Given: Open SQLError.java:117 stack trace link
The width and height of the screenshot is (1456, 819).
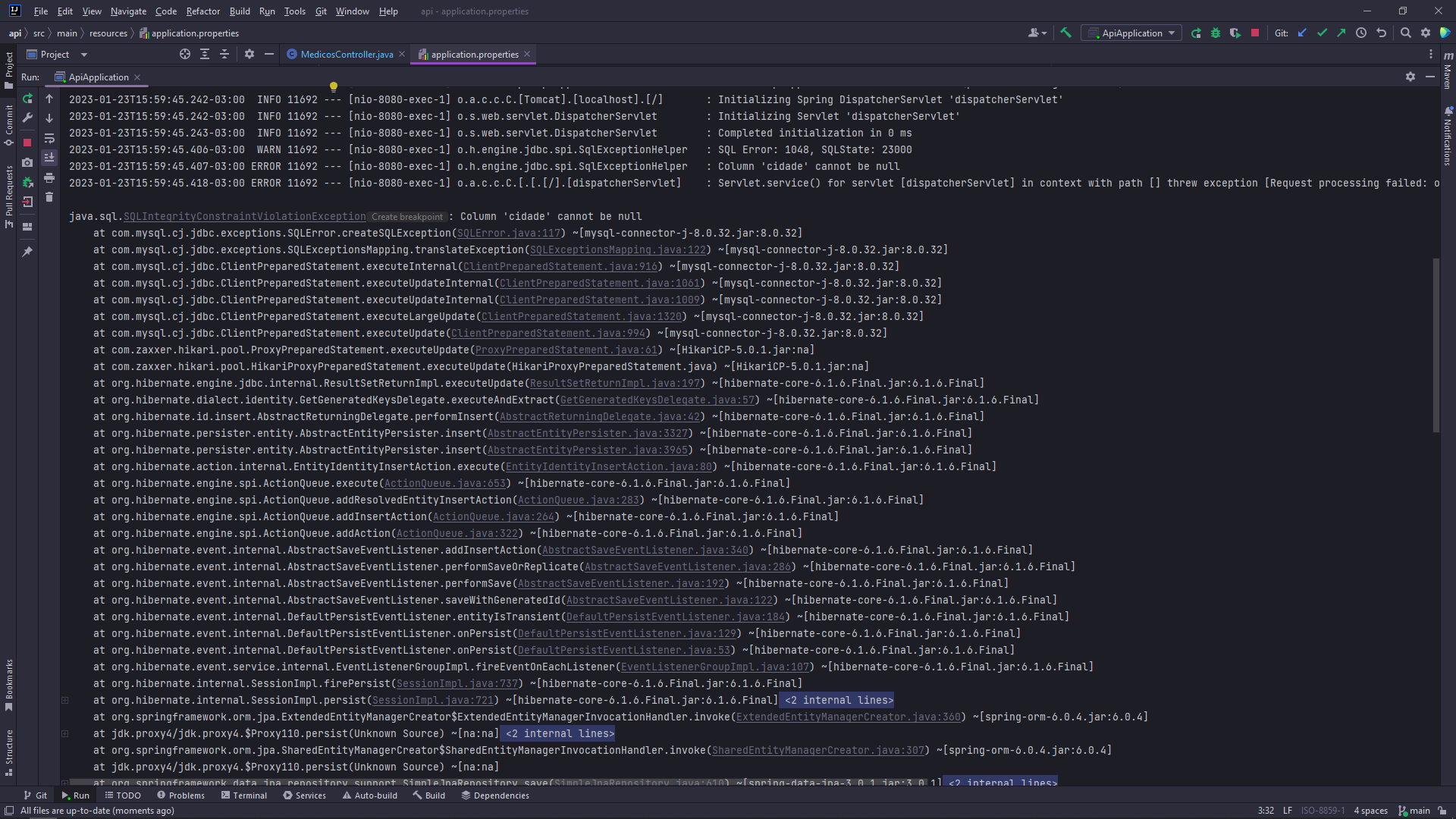Looking at the screenshot, I should tap(509, 234).
